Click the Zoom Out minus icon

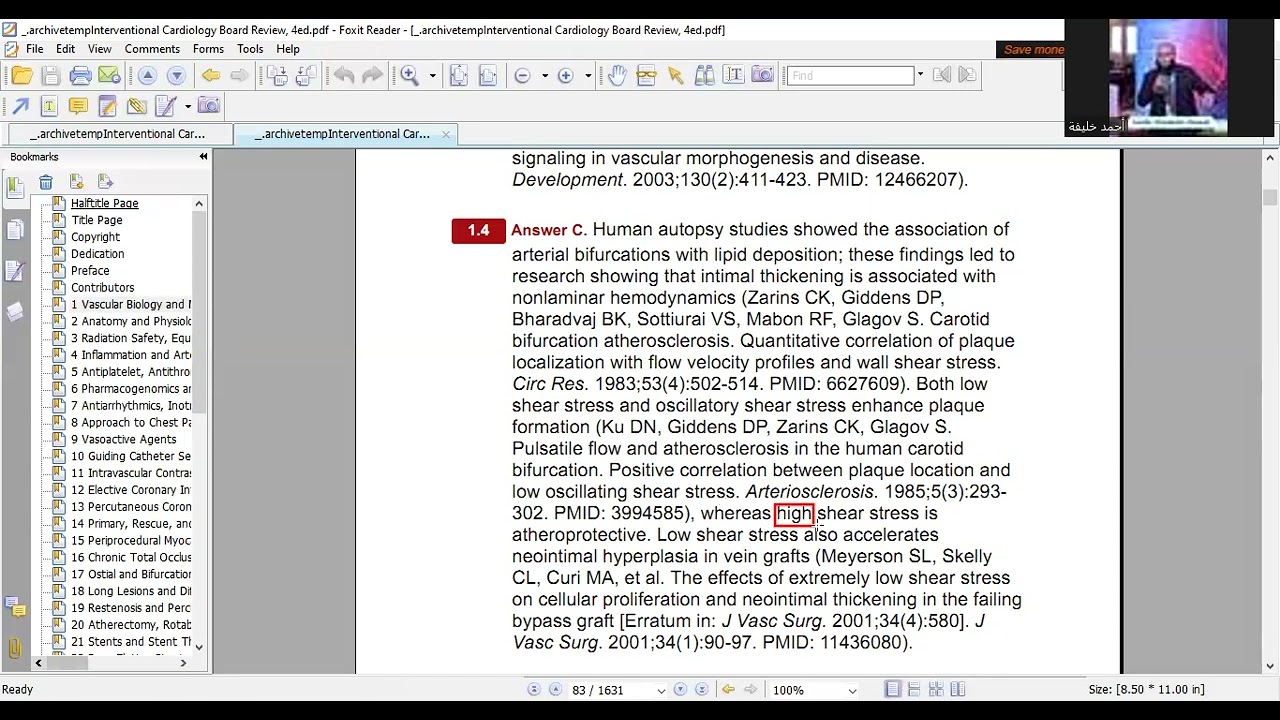tap(522, 76)
